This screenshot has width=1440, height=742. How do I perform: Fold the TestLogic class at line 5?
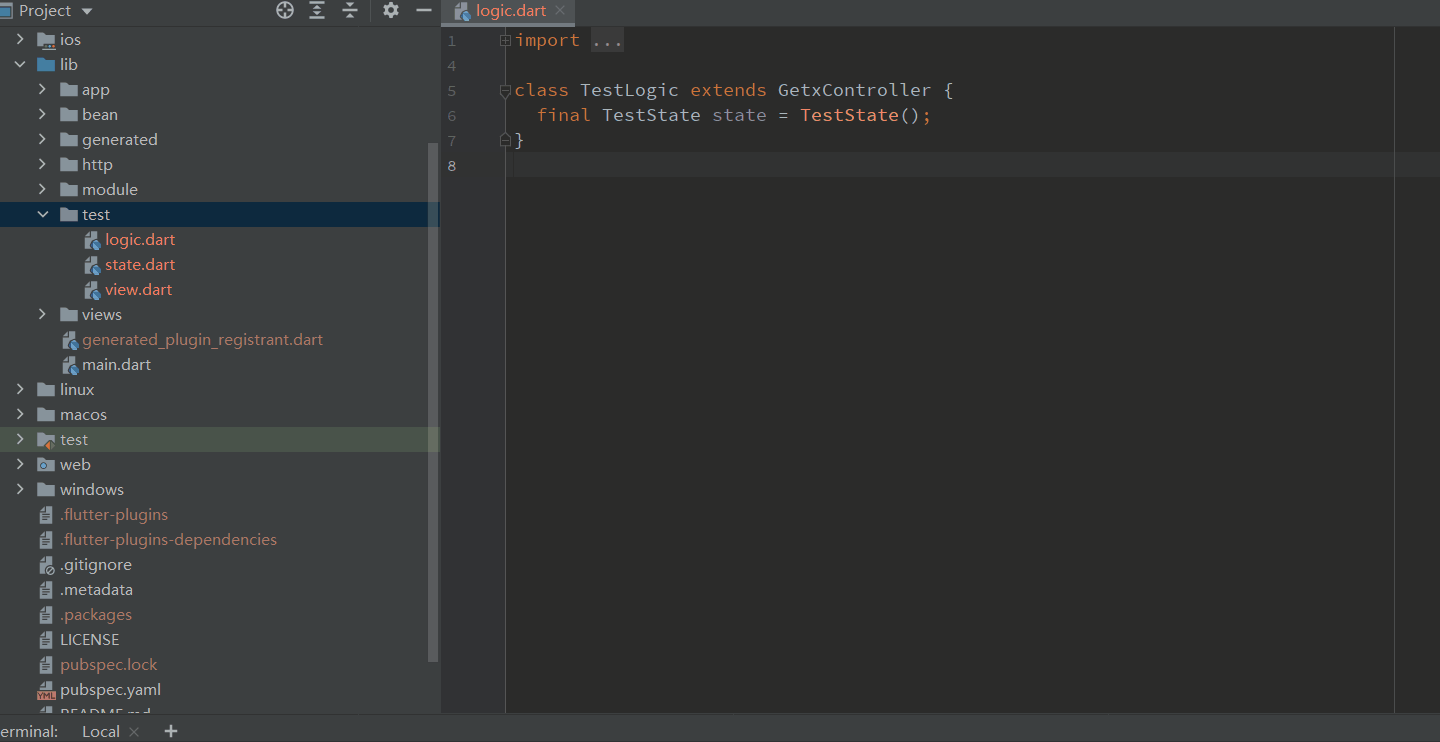[x=505, y=90]
